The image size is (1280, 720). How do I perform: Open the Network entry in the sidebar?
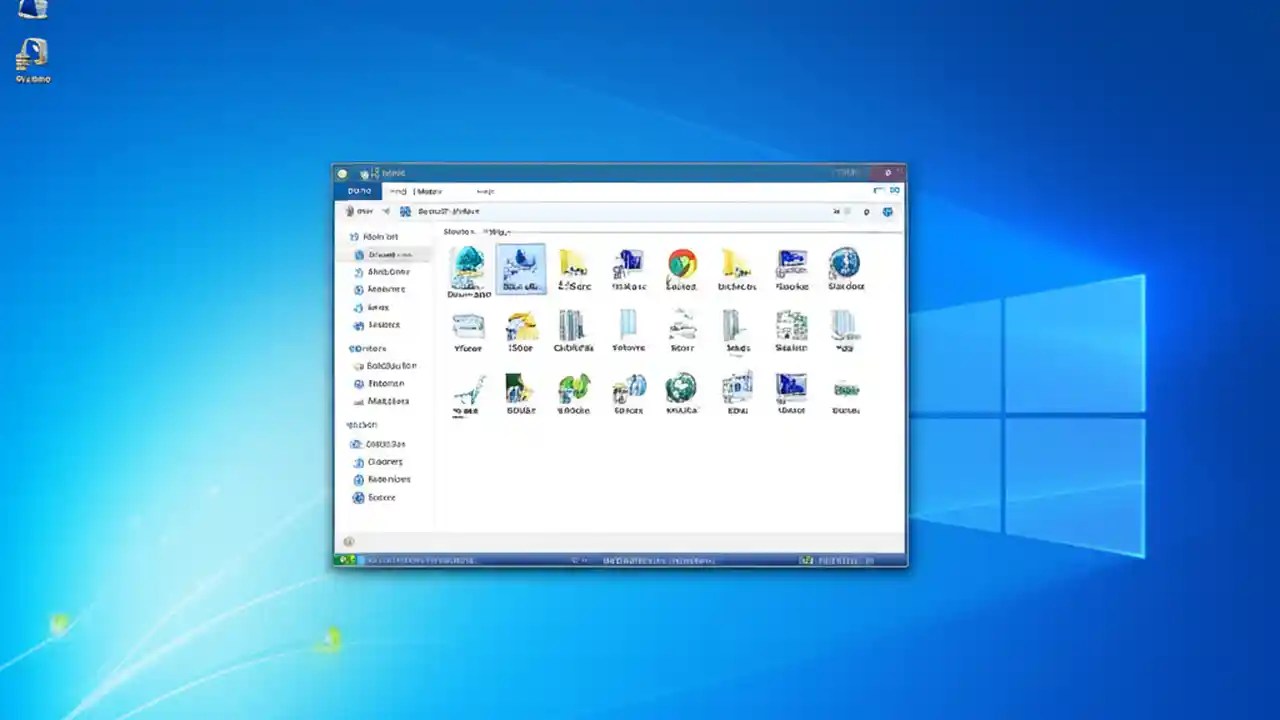tap(385, 497)
